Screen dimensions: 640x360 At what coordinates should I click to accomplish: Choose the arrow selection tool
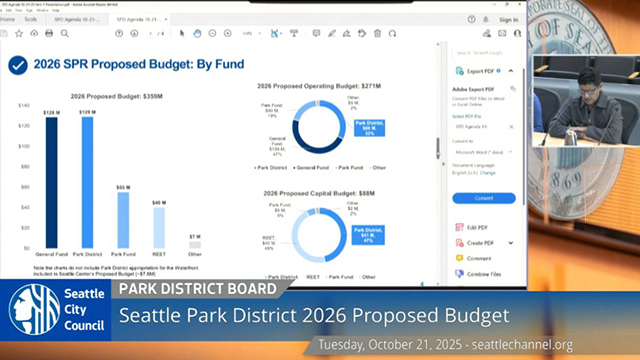[182, 33]
